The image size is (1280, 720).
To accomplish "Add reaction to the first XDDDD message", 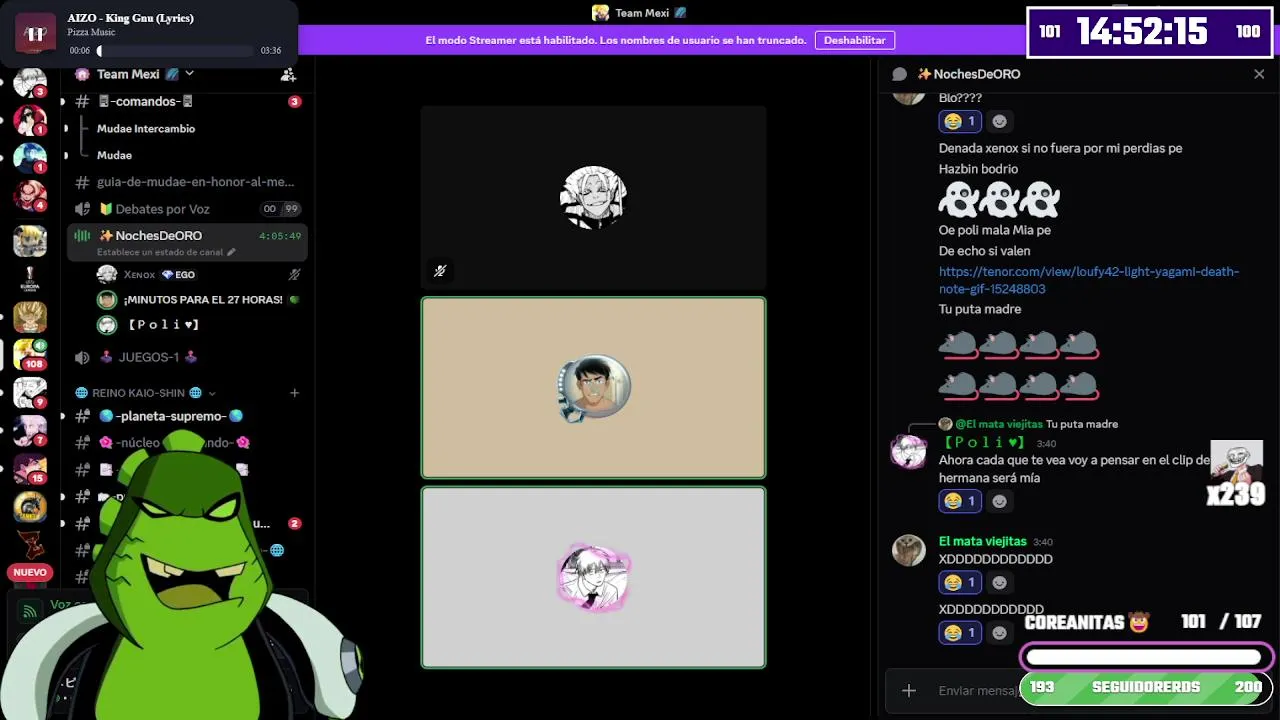I will 999,582.
